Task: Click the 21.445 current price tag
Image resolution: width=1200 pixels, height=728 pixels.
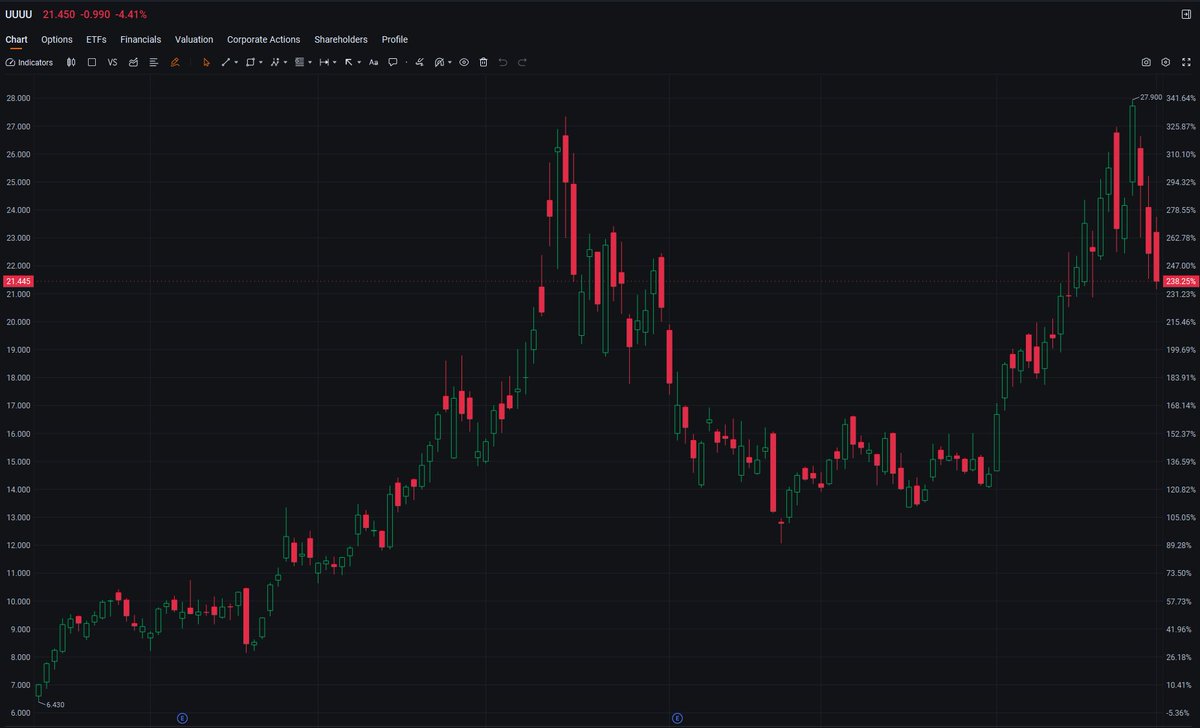Action: pyautogui.click(x=19, y=282)
